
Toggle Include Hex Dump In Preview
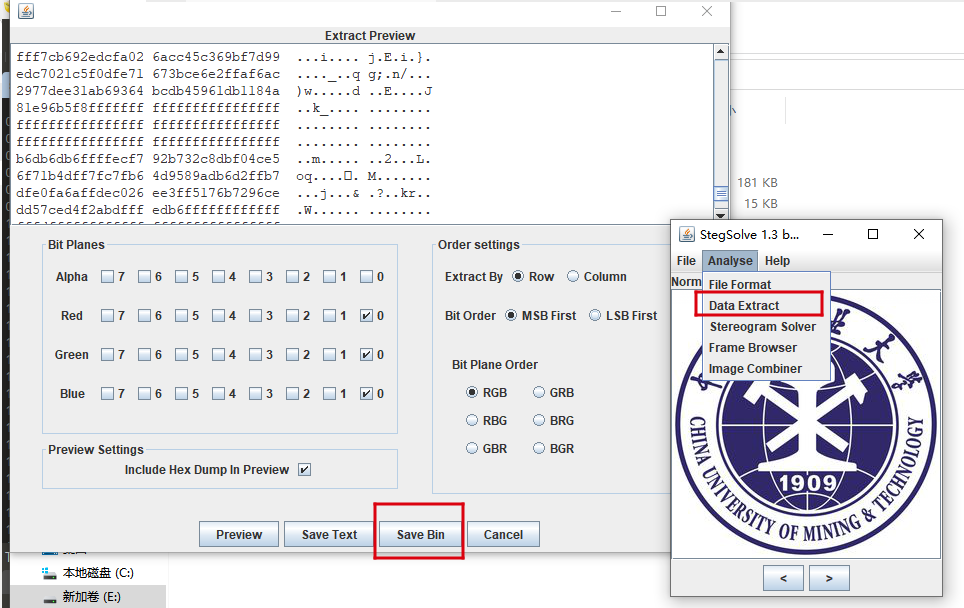point(304,470)
